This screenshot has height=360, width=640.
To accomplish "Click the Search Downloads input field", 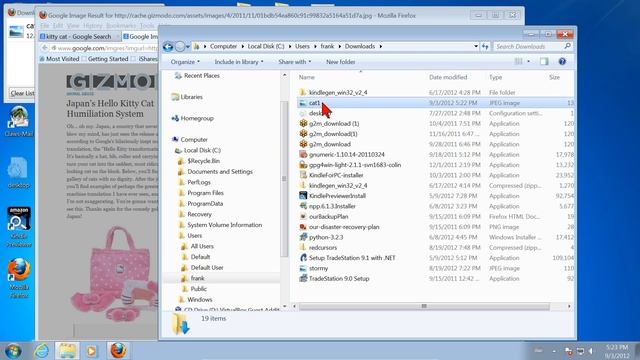I will [x=528, y=47].
